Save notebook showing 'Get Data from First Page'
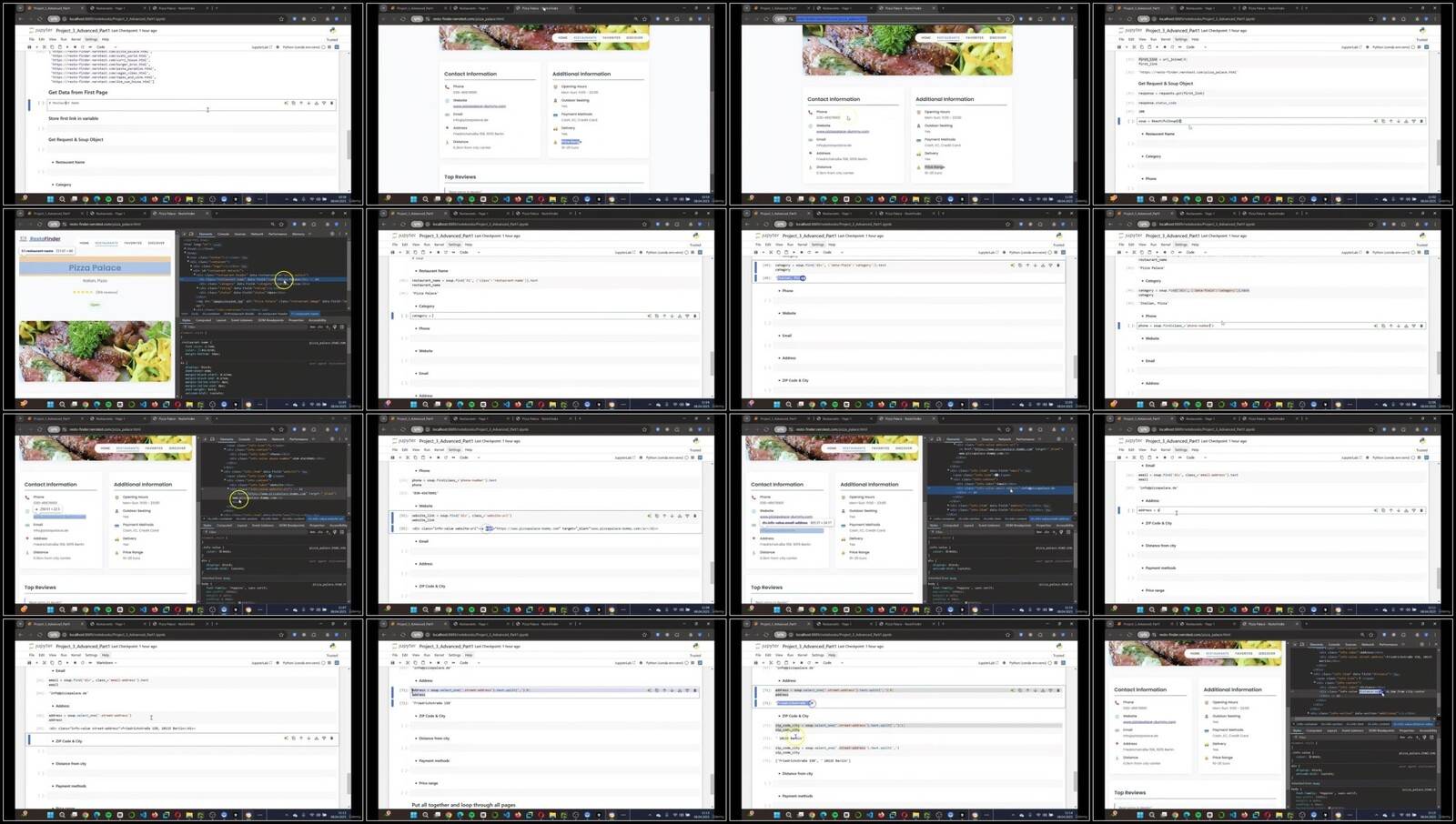This screenshot has height=824, width=1456. [30, 47]
